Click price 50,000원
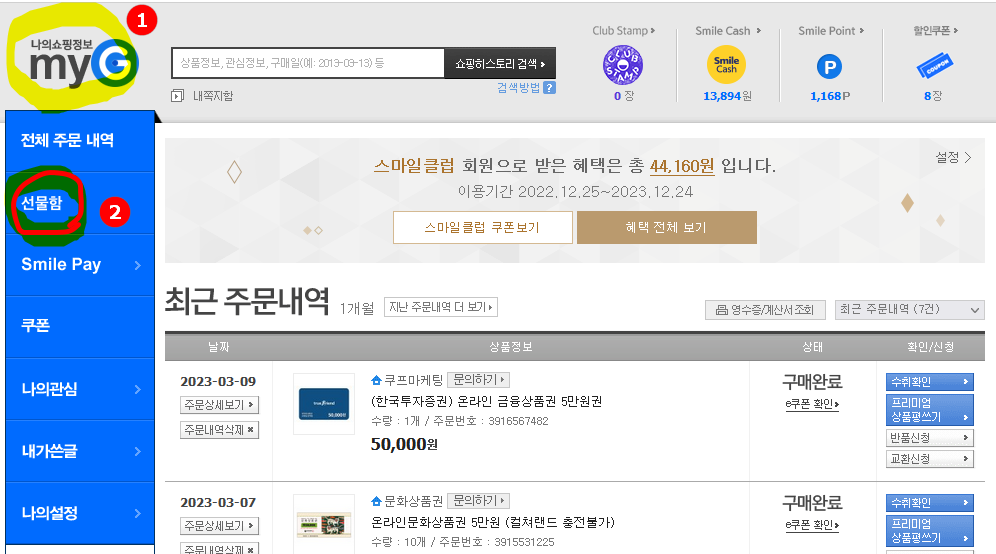This screenshot has width=996, height=554. pyautogui.click(x=404, y=444)
